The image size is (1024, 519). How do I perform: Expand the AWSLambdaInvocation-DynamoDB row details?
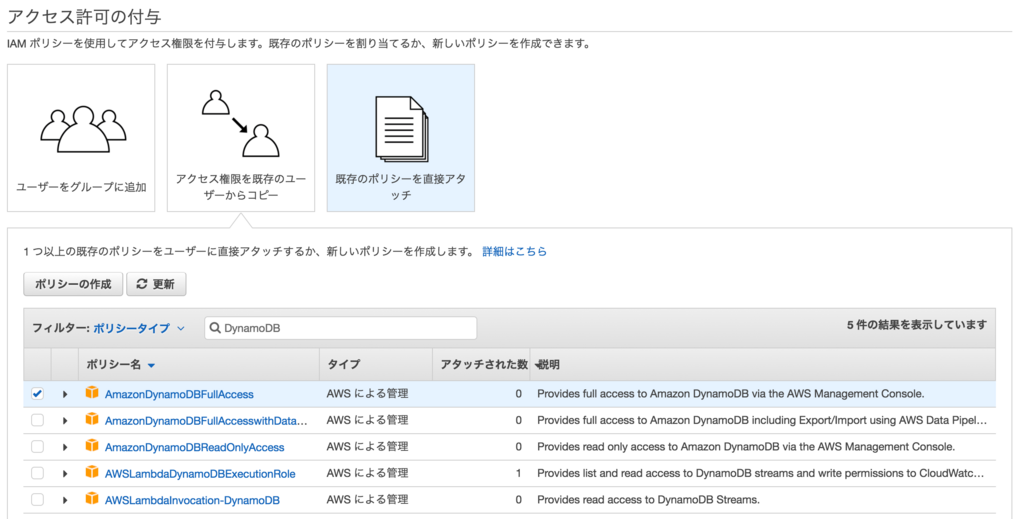pyautogui.click(x=65, y=500)
